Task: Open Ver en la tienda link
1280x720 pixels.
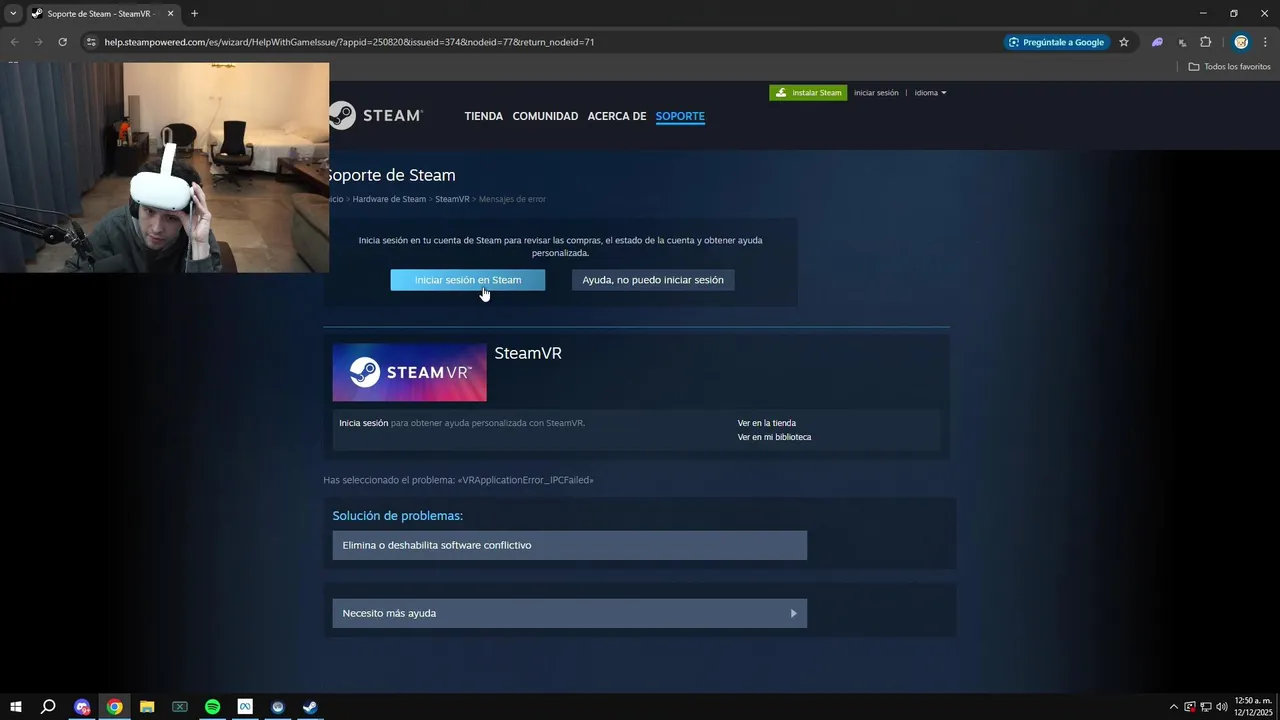Action: [767, 423]
